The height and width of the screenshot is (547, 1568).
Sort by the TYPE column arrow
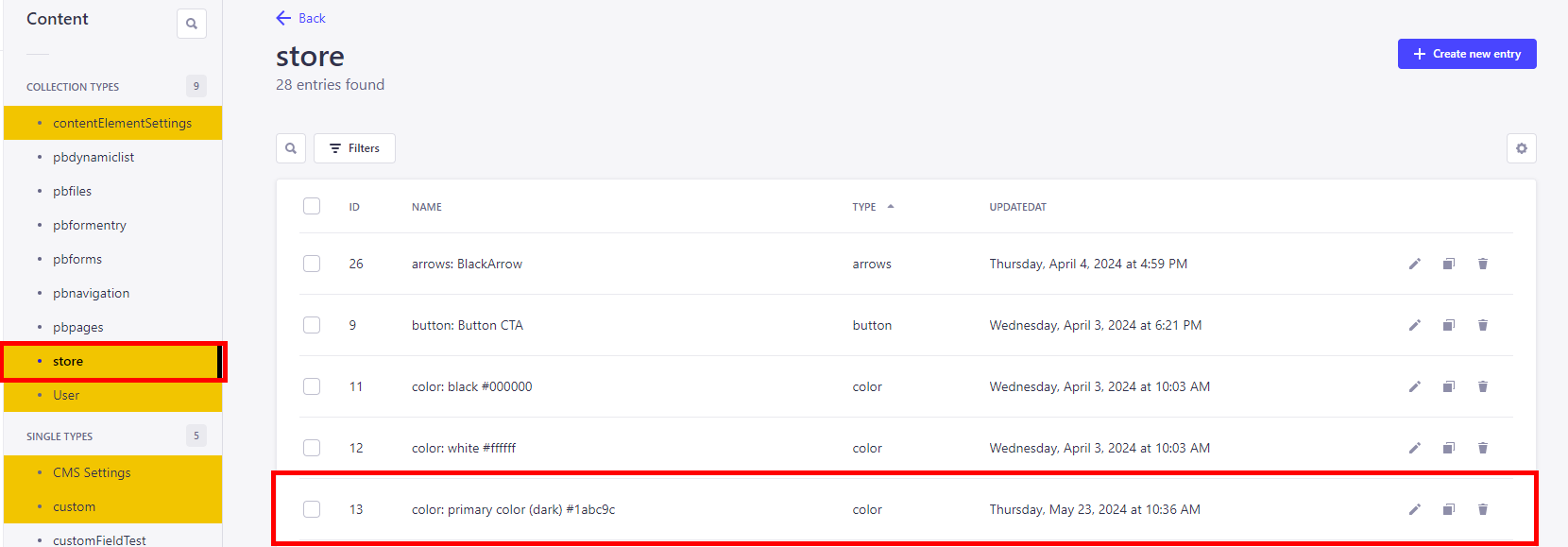[890, 207]
